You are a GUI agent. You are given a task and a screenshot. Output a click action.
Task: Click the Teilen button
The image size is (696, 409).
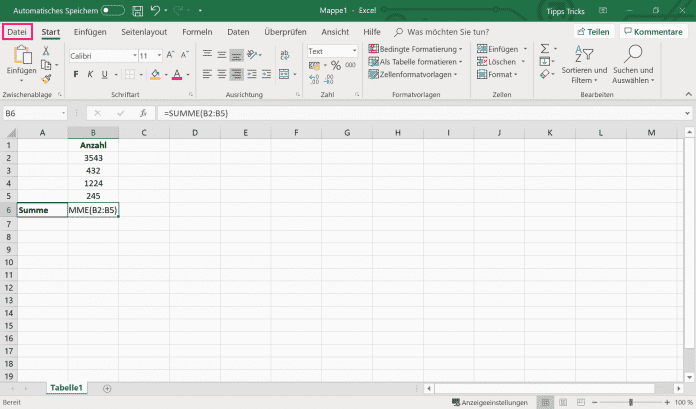click(592, 32)
